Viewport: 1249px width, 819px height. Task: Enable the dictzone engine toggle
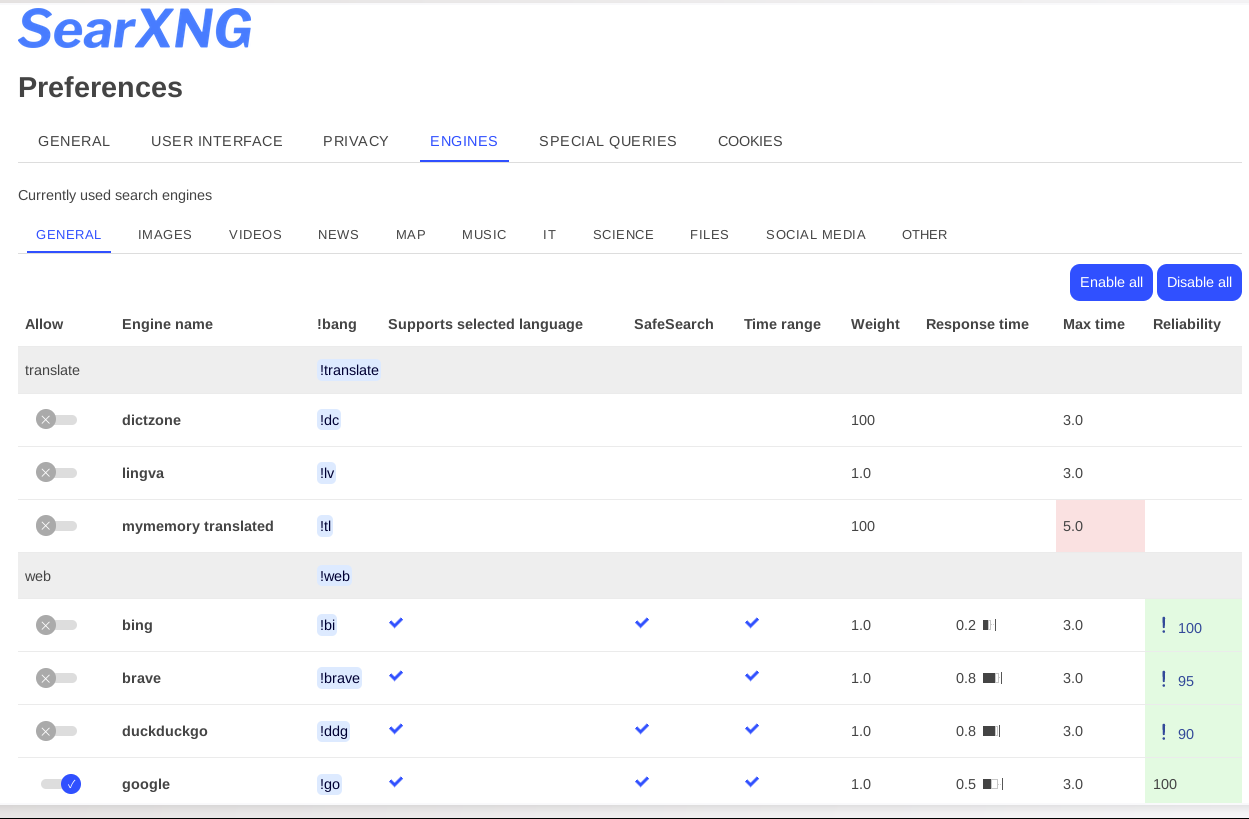pos(56,420)
